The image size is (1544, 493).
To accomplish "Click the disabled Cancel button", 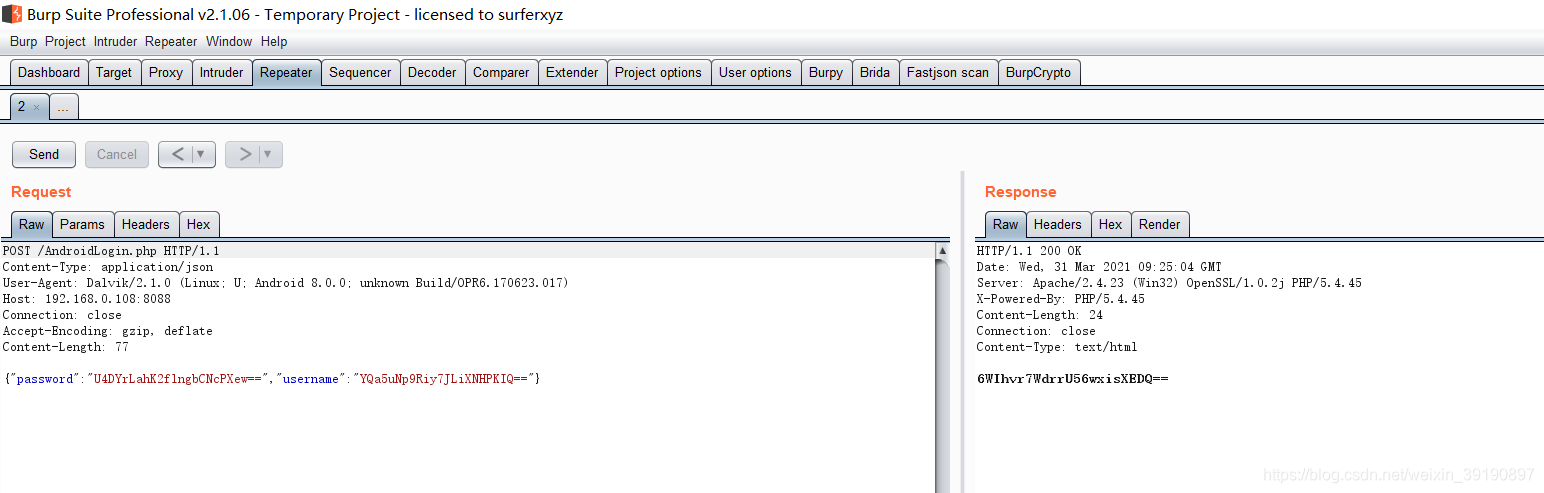I will pos(117,154).
